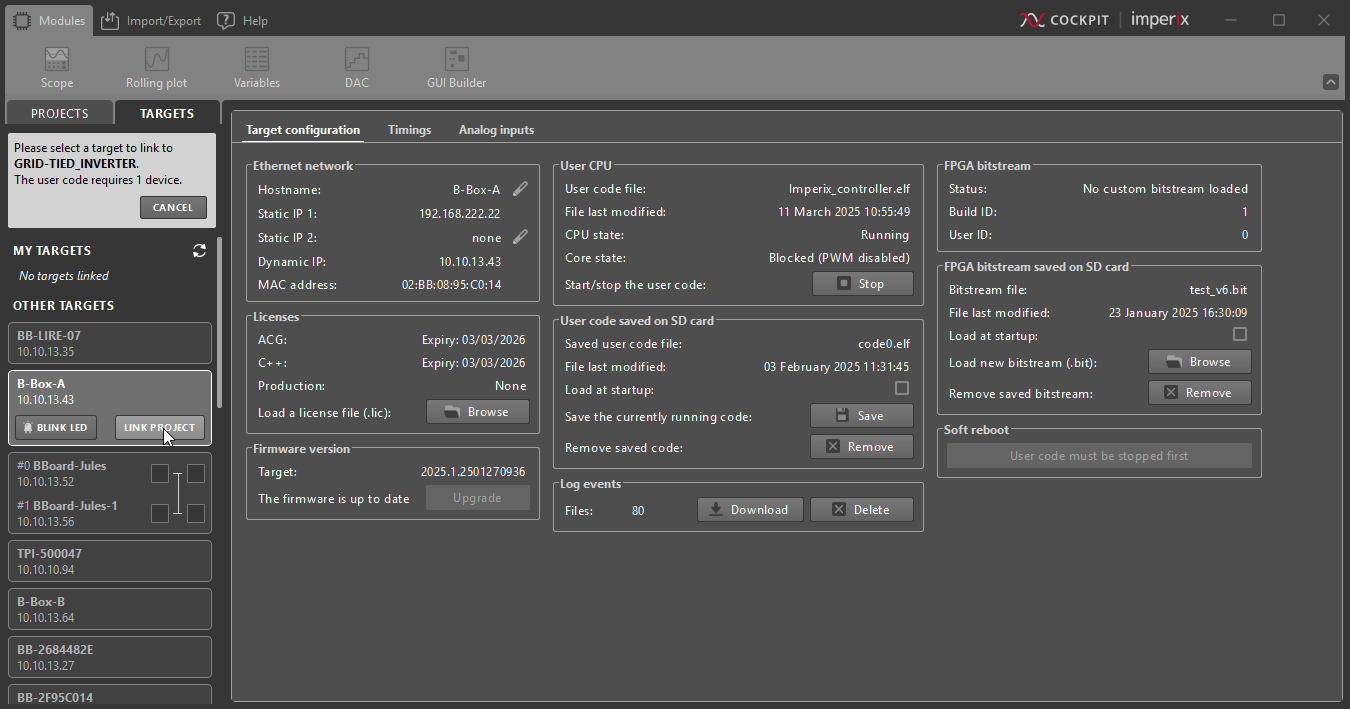Viewport: 1350px width, 709px height.
Task: Switch to the PROJECTS tab
Action: tap(59, 113)
